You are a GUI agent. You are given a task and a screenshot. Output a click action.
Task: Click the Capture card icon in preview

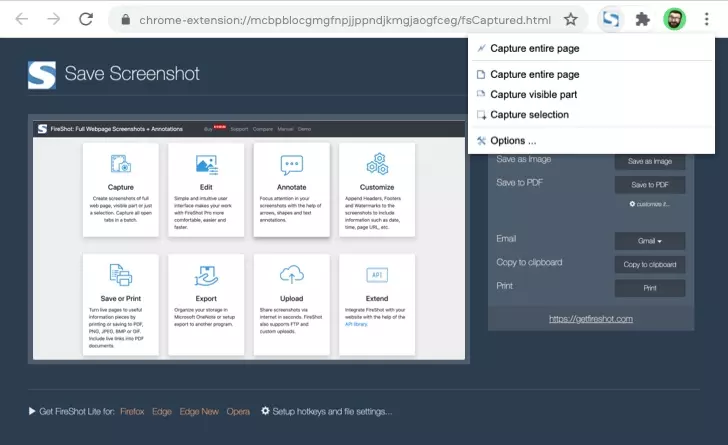coord(121,164)
